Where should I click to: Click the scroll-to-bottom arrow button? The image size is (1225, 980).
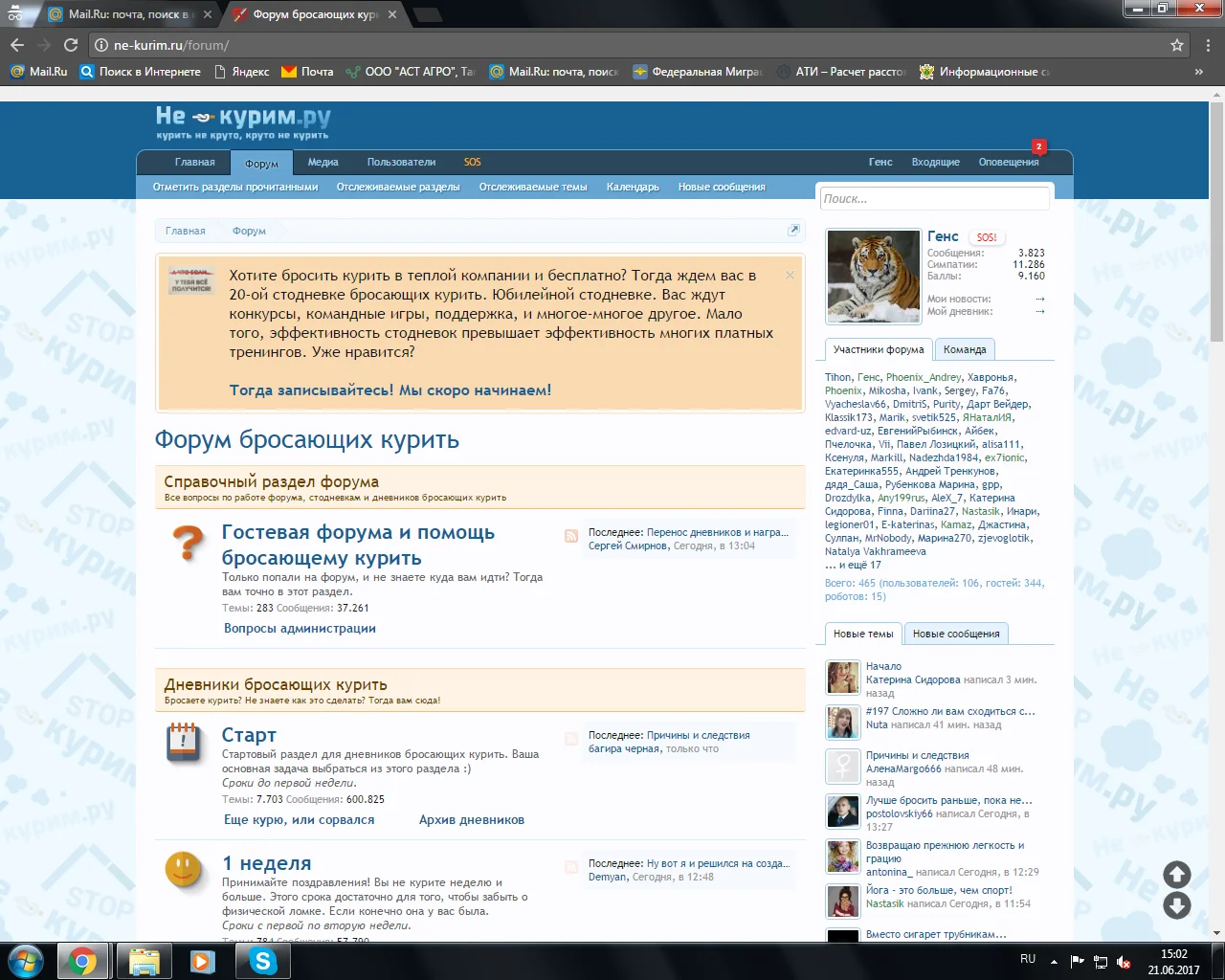point(1176,905)
